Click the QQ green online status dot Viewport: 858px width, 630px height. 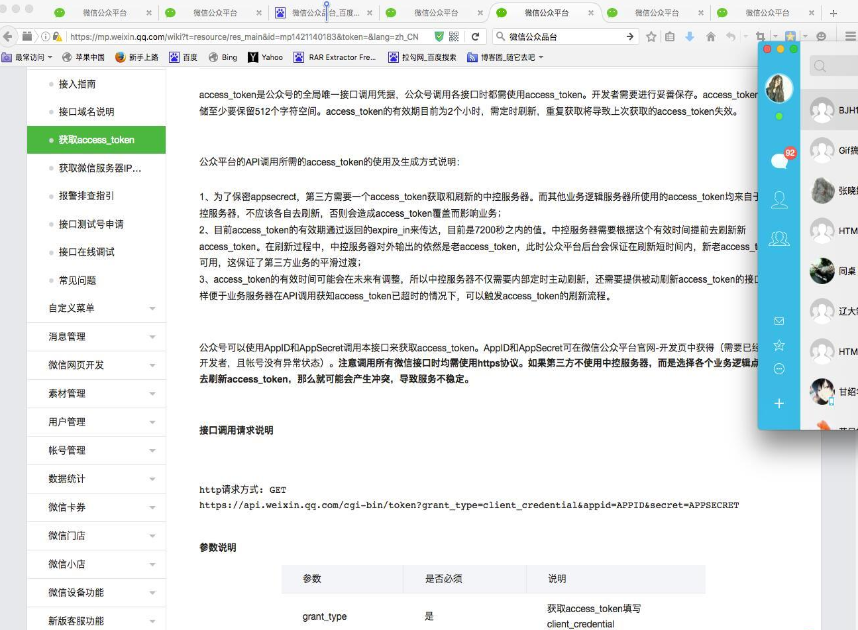779,116
